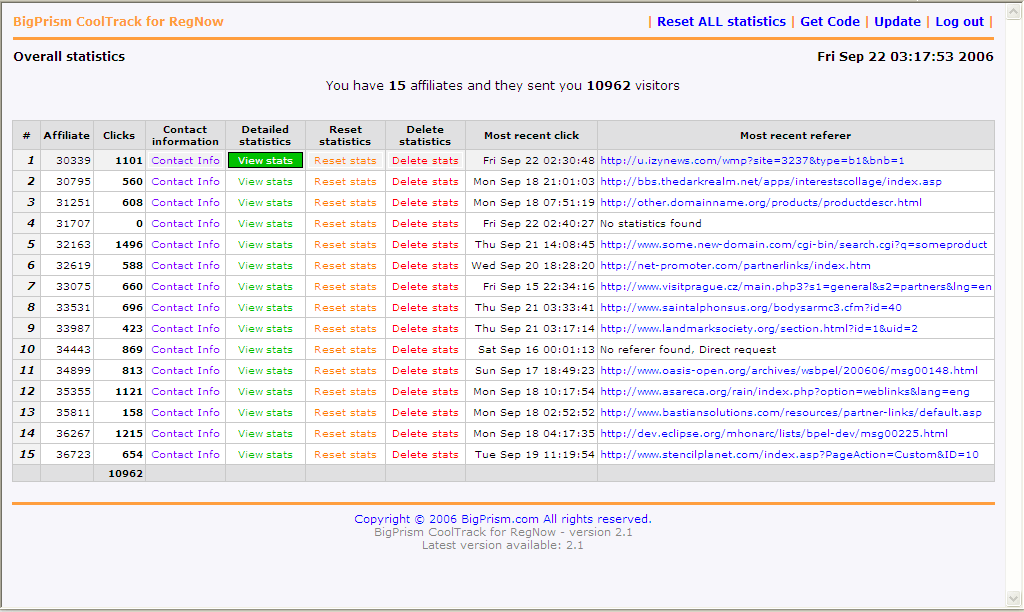Reset stats for affiliate 30339

pos(345,161)
